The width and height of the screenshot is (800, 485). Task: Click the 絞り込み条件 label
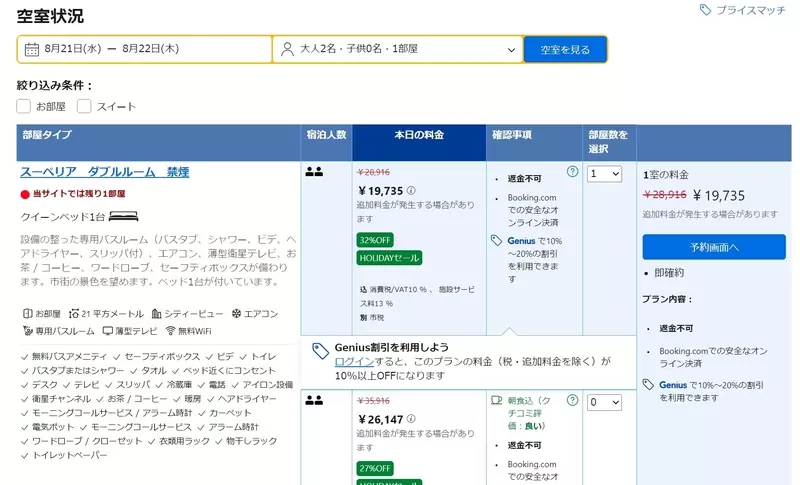[54, 85]
